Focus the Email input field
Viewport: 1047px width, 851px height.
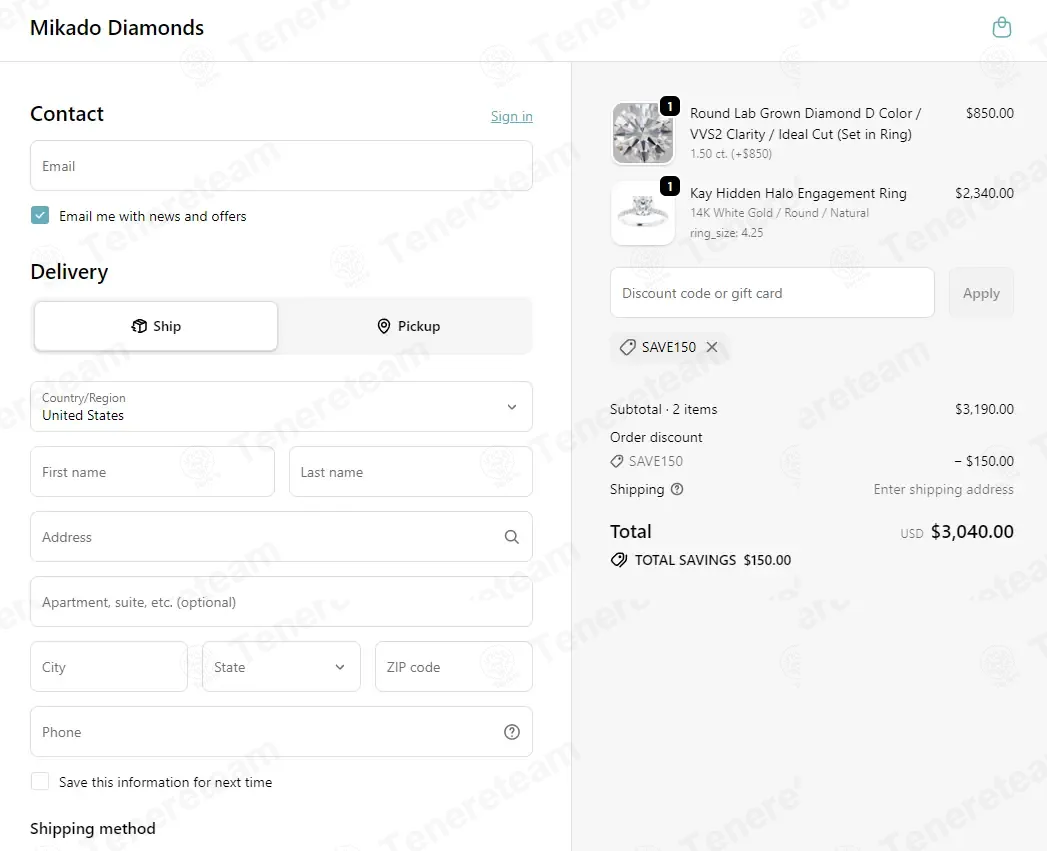(x=281, y=166)
